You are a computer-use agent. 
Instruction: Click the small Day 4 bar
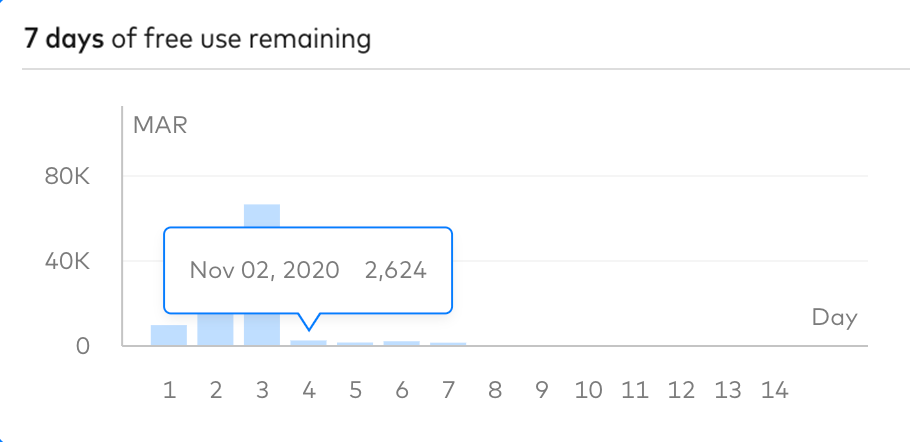pyautogui.click(x=308, y=343)
